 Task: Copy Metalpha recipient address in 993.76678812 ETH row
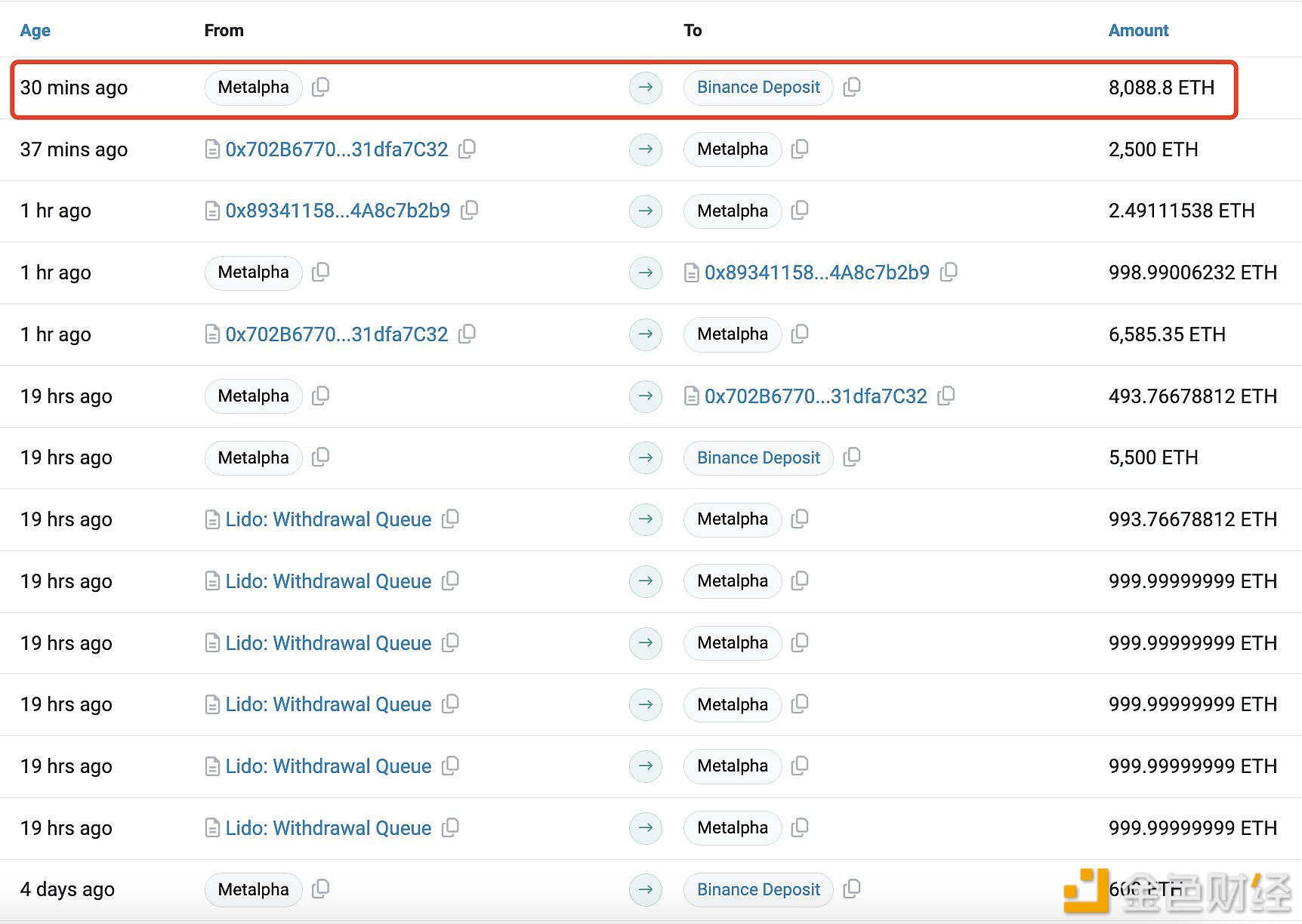point(799,519)
